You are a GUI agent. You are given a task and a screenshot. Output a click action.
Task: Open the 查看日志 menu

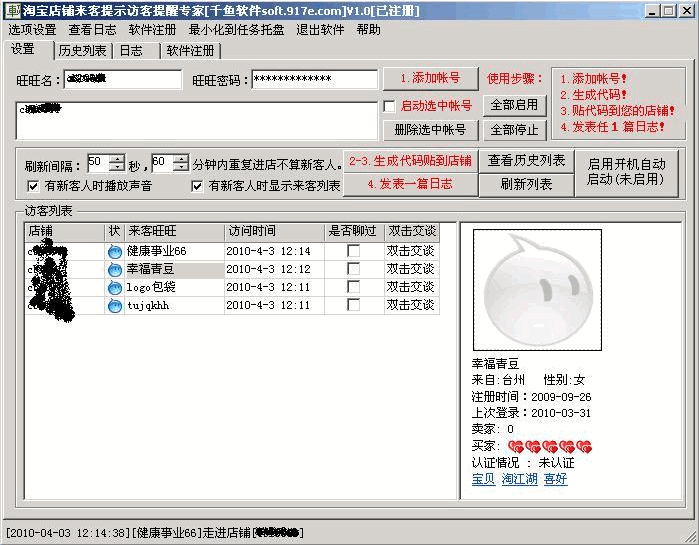(92, 30)
